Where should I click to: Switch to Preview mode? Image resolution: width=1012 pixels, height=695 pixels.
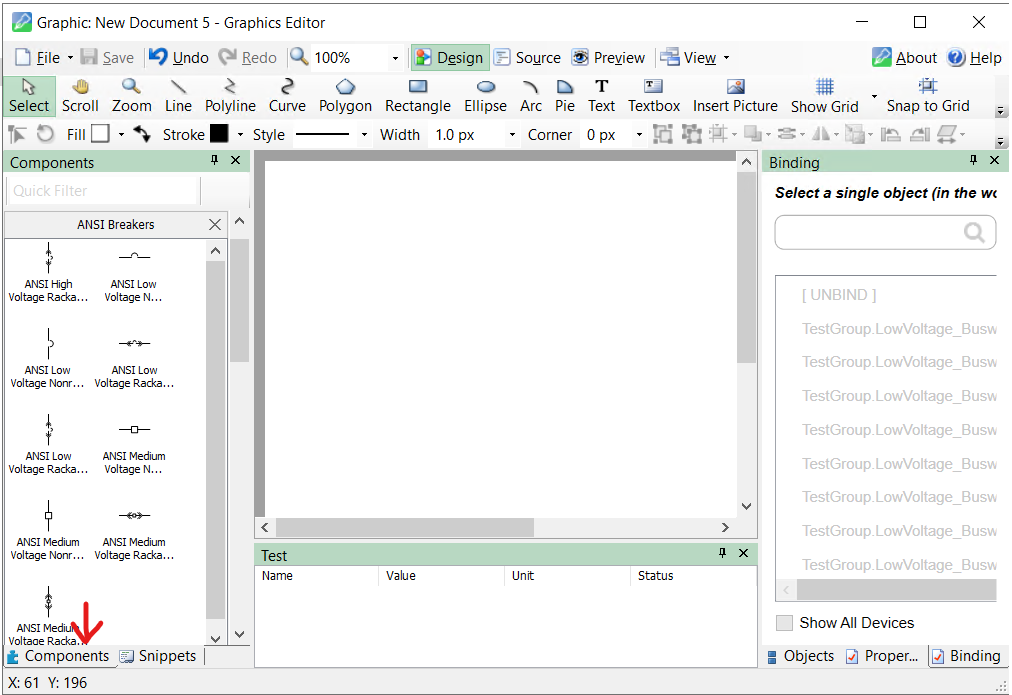coord(609,57)
